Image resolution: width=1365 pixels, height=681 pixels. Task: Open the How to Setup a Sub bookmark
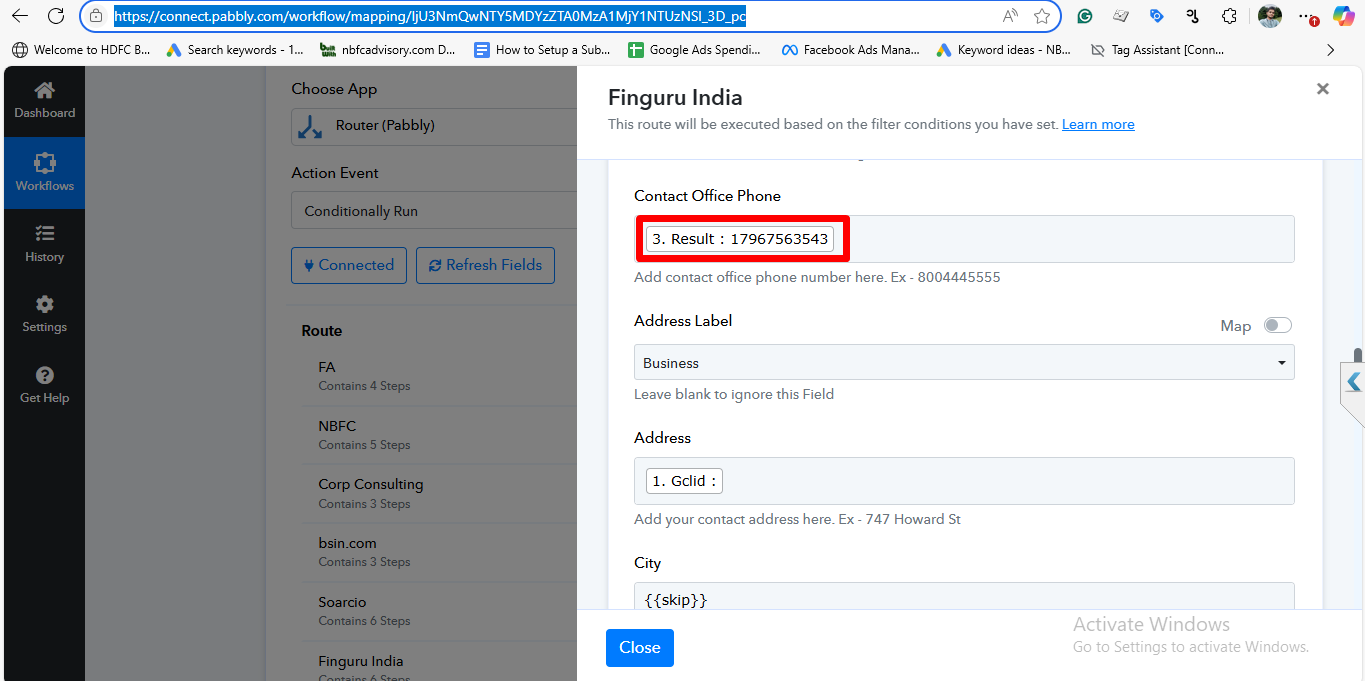pos(542,49)
